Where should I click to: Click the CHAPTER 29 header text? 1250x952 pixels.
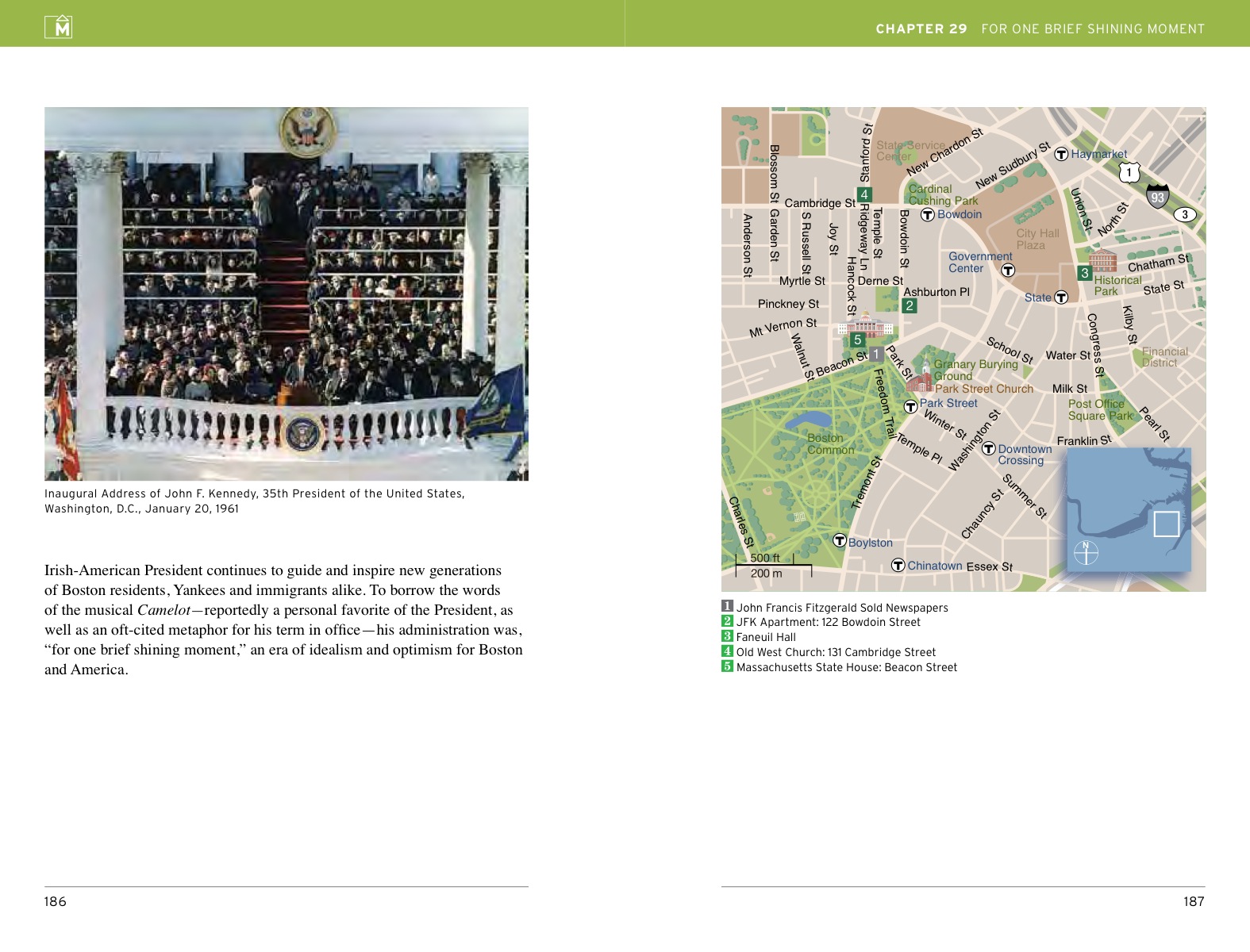tap(921, 29)
